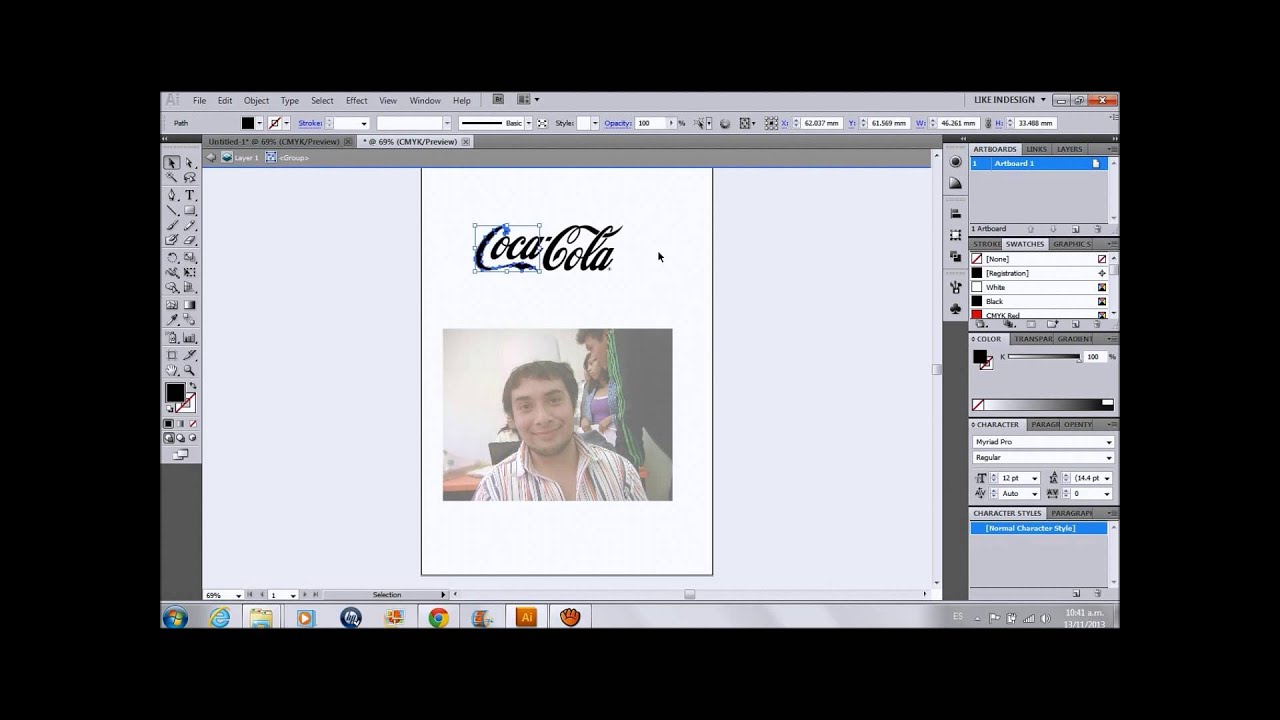
Task: Pick the Artboard tool
Action: pos(172,354)
